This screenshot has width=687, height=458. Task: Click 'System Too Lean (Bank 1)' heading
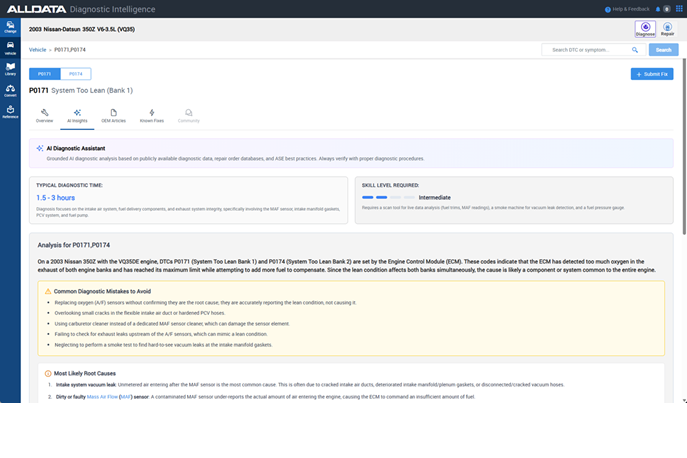tap(92, 91)
